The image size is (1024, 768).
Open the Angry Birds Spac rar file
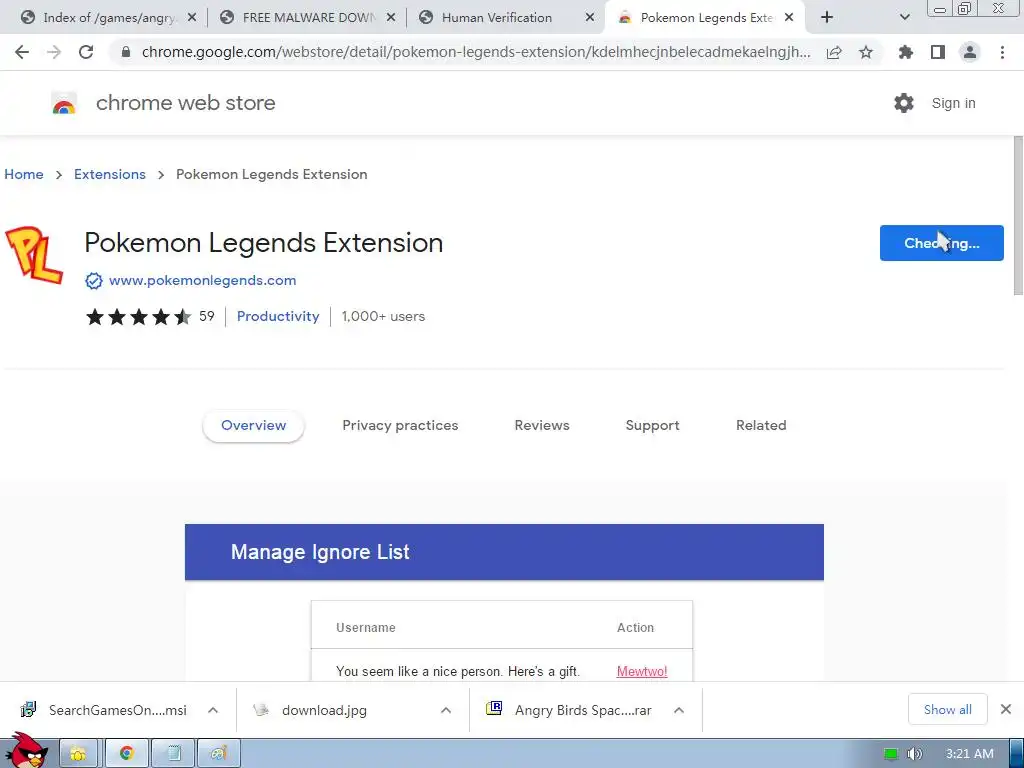(583, 710)
